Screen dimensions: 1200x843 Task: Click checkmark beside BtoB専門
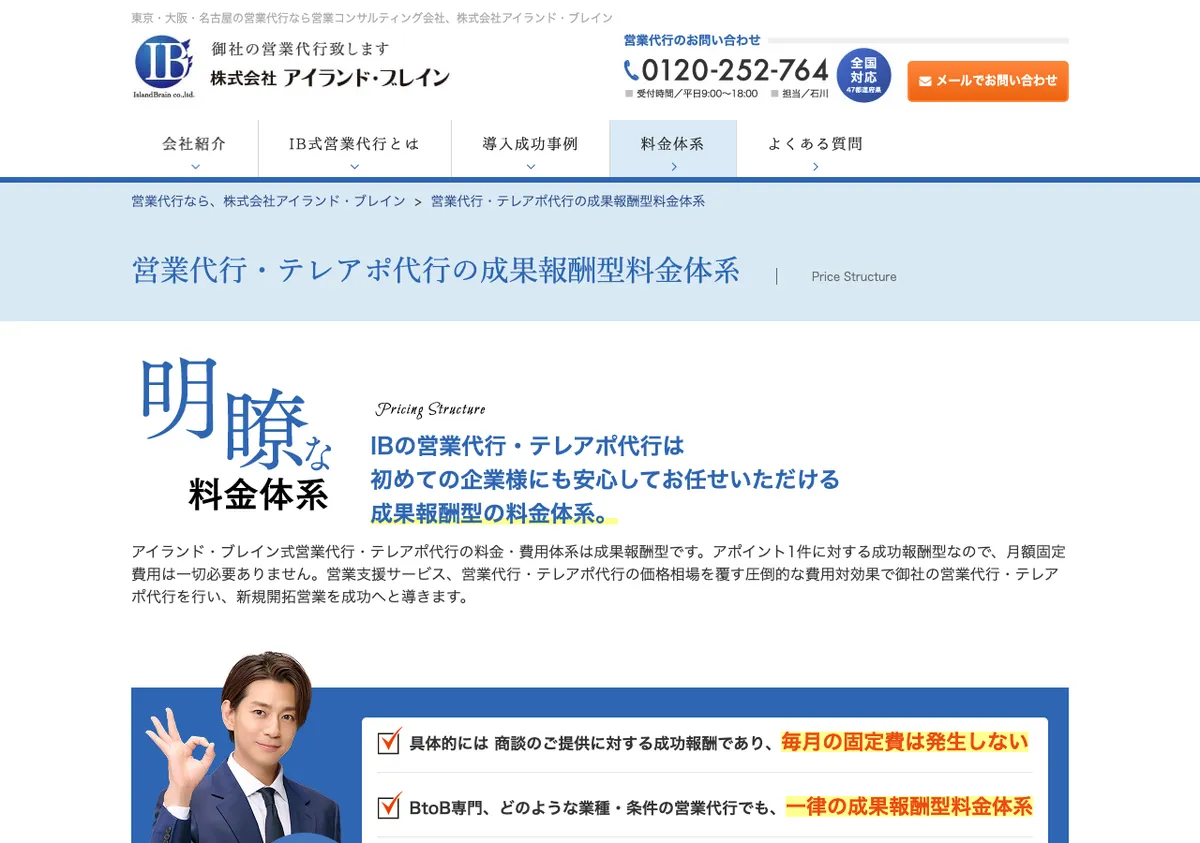(389, 805)
